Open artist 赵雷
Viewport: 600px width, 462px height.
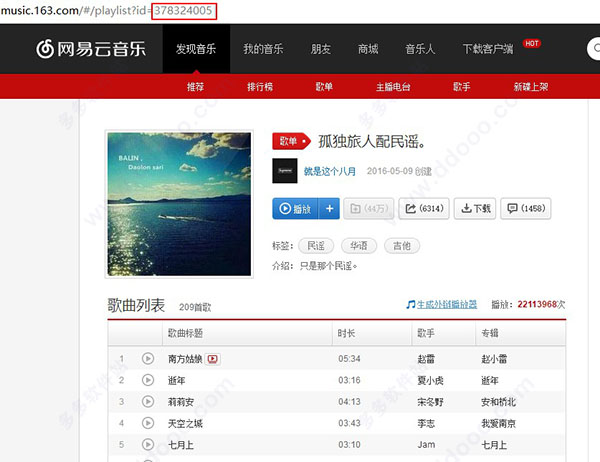tap(426, 359)
